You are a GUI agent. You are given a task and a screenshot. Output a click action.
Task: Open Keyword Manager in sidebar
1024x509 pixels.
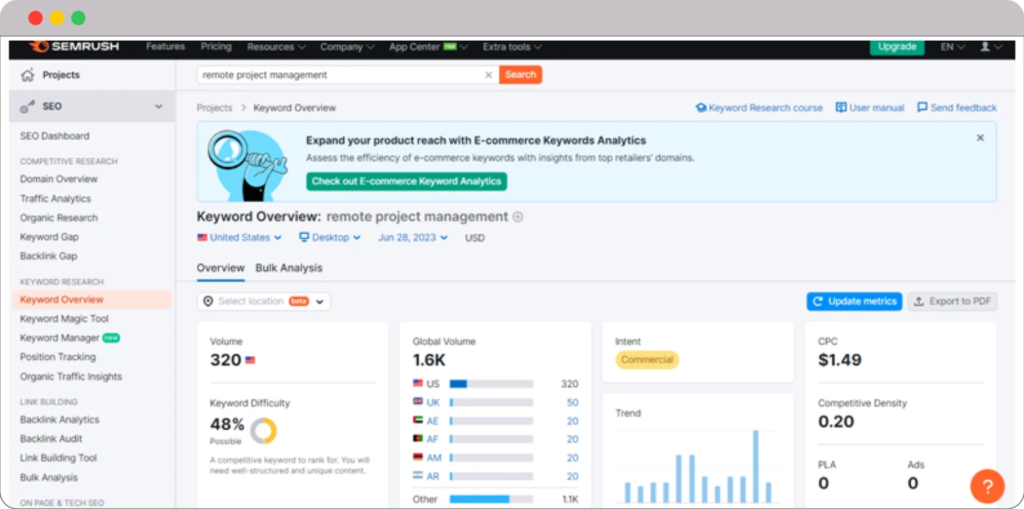pyautogui.click(x=59, y=338)
